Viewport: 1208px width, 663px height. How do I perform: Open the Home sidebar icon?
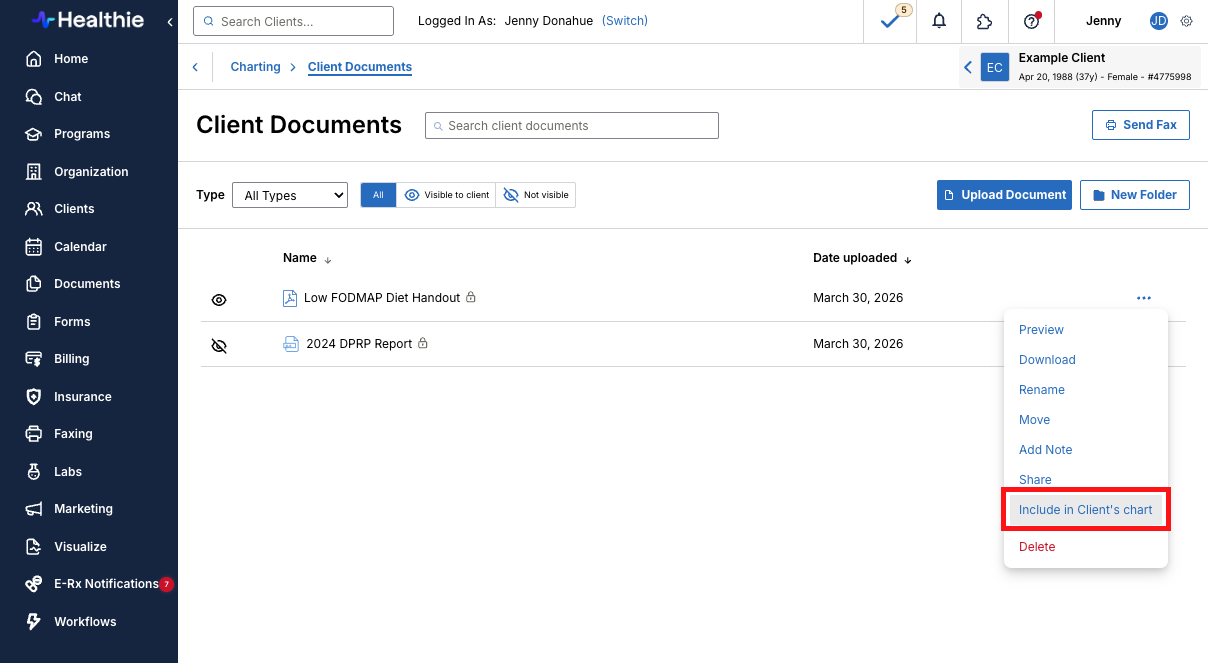click(x=34, y=59)
